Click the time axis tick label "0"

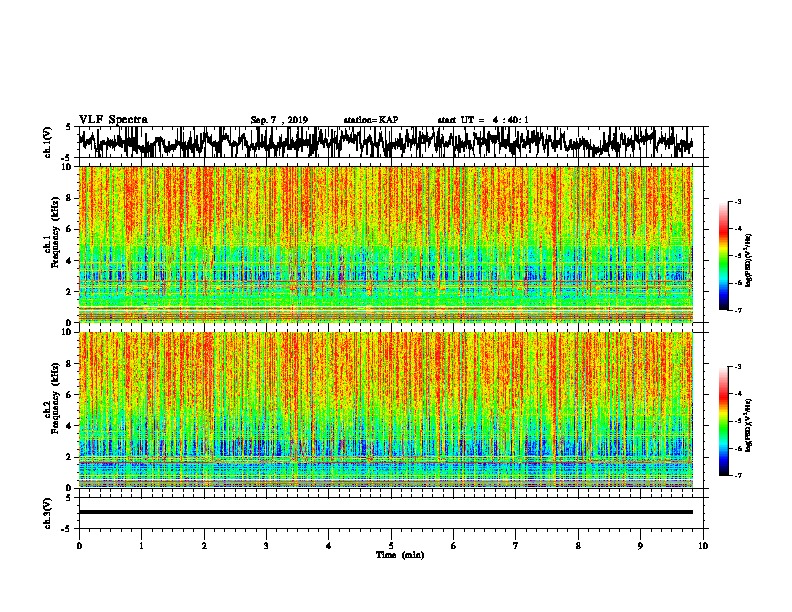pyautogui.click(x=79, y=546)
